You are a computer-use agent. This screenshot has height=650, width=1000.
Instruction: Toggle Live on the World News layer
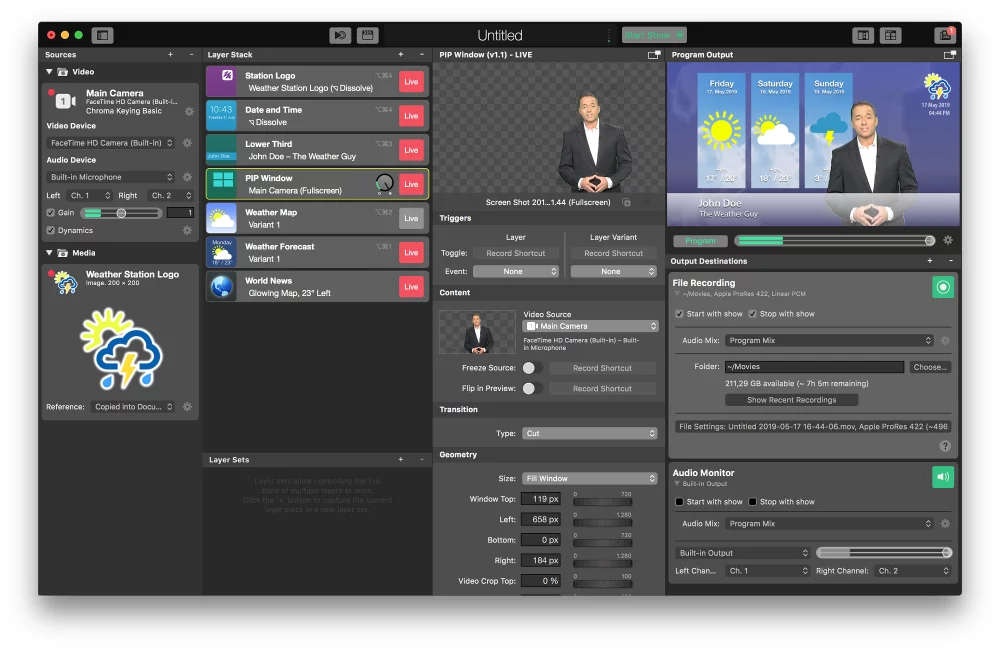411,286
